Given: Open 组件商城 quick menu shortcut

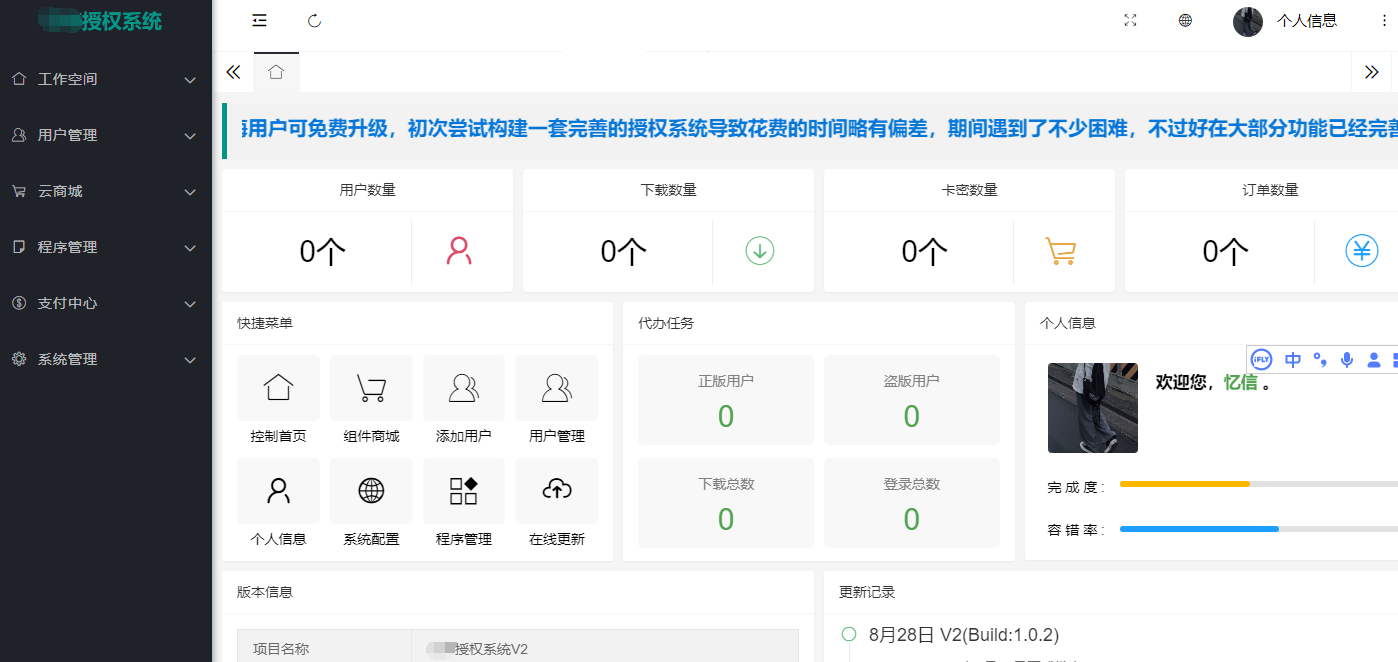Looking at the screenshot, I should coord(371,400).
